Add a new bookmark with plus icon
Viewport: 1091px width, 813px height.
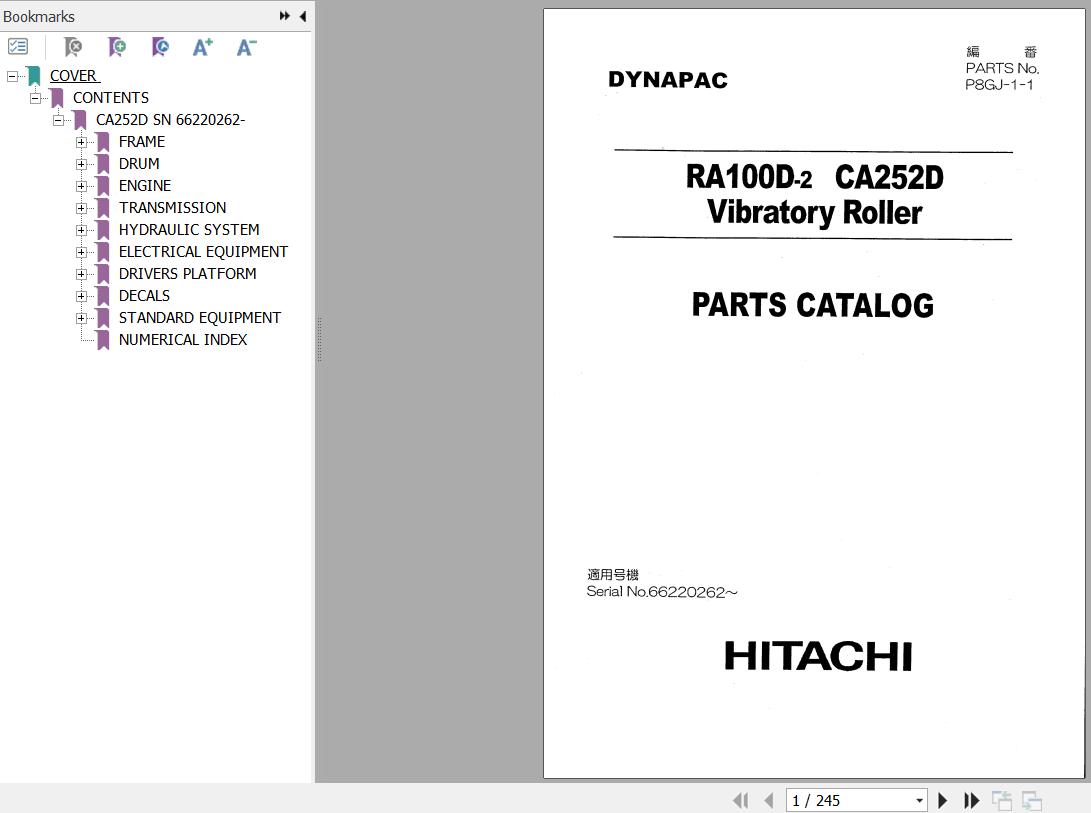(x=117, y=47)
